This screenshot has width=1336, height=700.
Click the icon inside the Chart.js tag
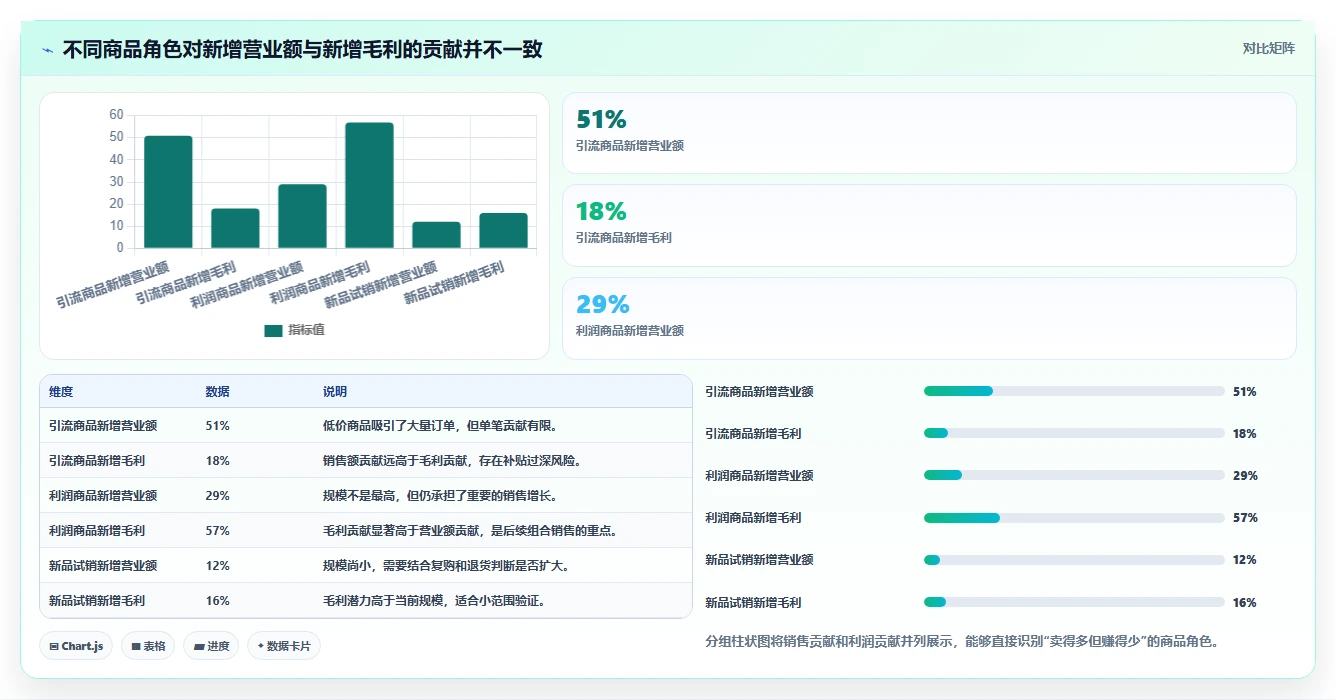54,647
